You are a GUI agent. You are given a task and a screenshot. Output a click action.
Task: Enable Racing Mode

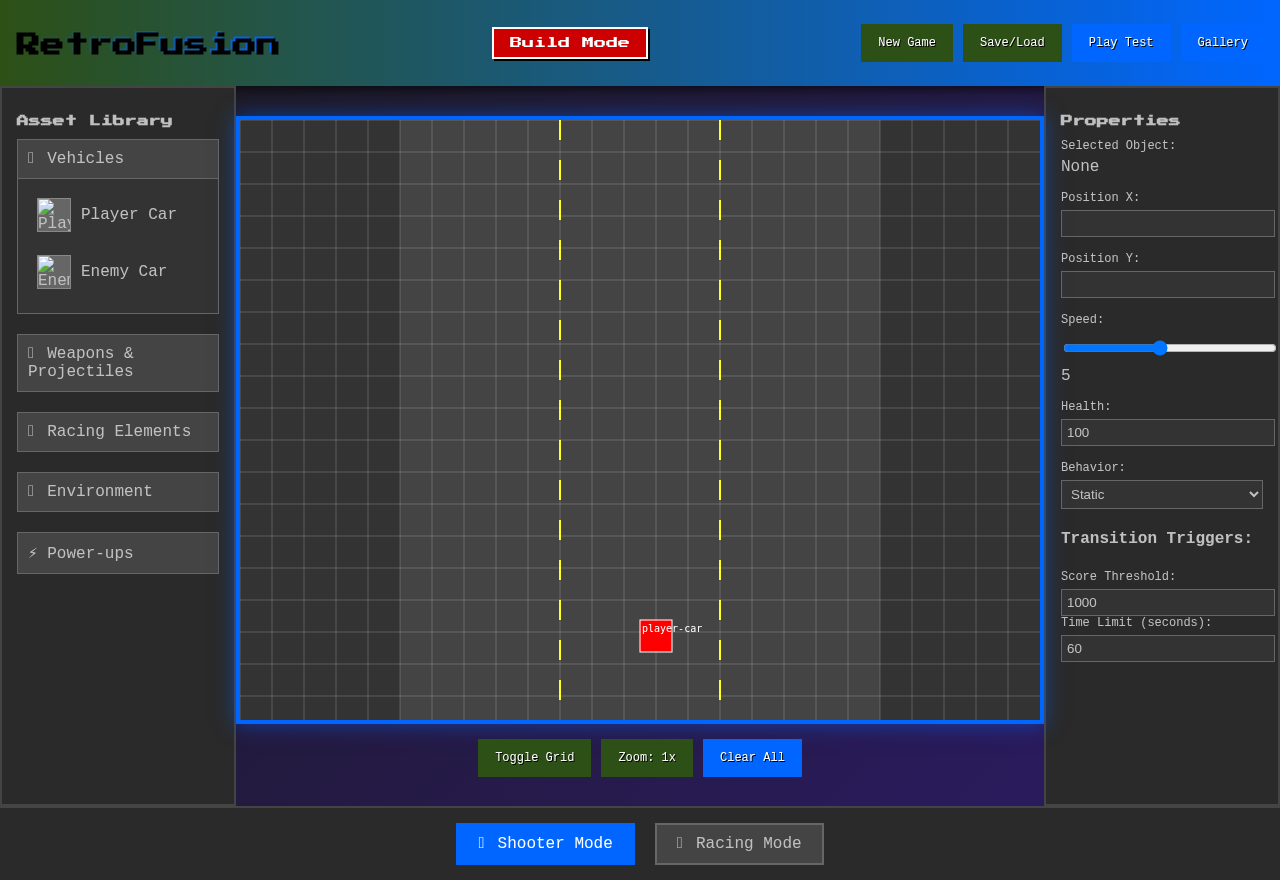coord(739,843)
